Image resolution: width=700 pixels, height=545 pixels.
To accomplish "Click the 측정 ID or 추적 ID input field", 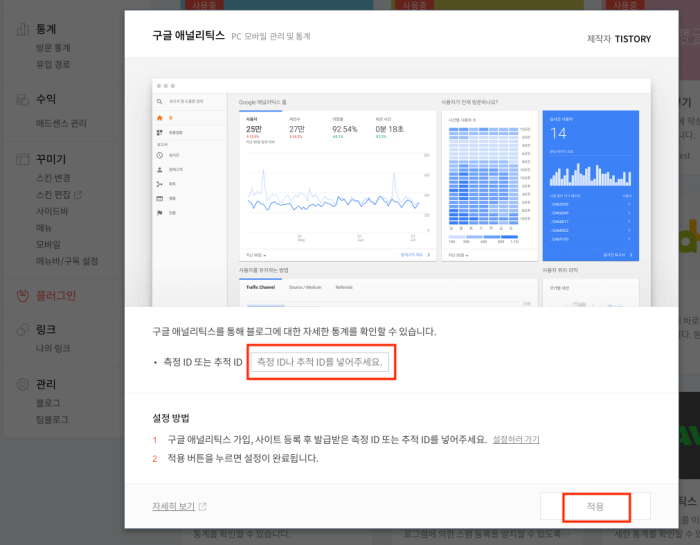I will click(320, 362).
